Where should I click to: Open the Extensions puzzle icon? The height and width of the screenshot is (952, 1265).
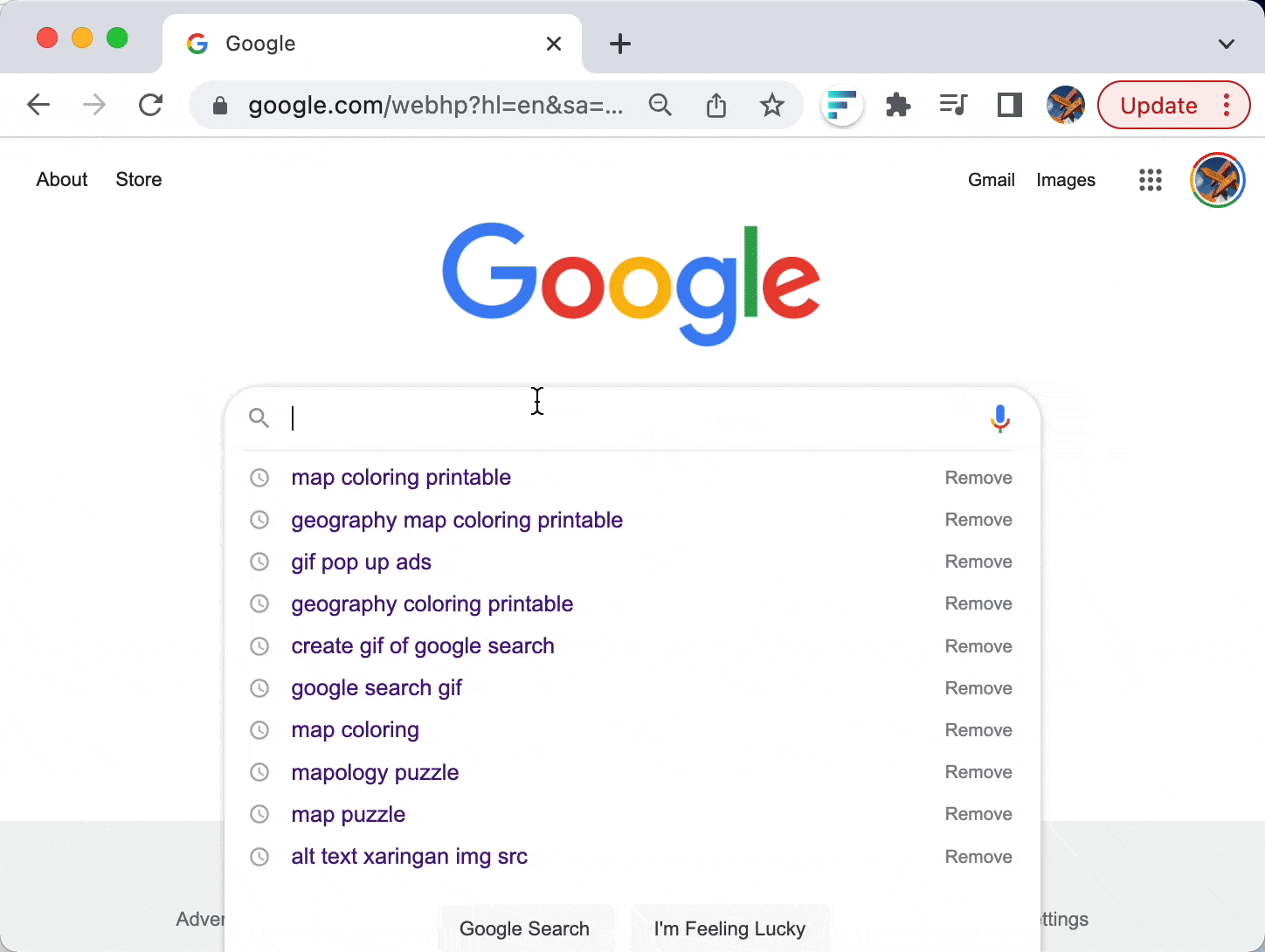(x=898, y=106)
